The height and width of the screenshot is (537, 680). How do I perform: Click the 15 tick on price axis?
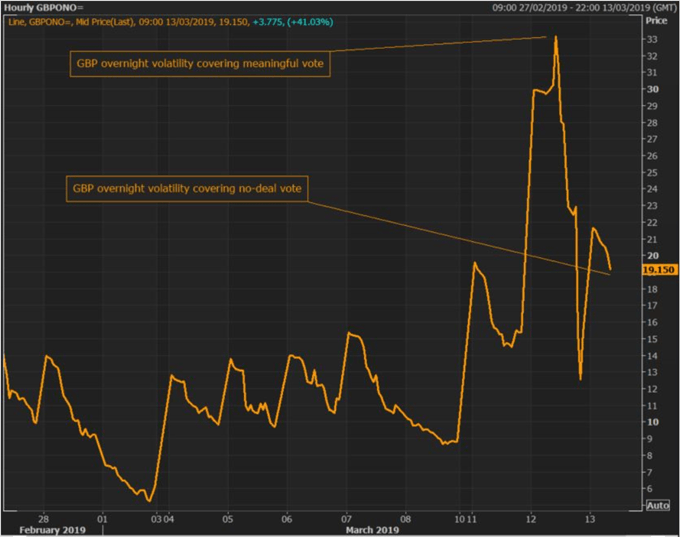[x=652, y=339]
